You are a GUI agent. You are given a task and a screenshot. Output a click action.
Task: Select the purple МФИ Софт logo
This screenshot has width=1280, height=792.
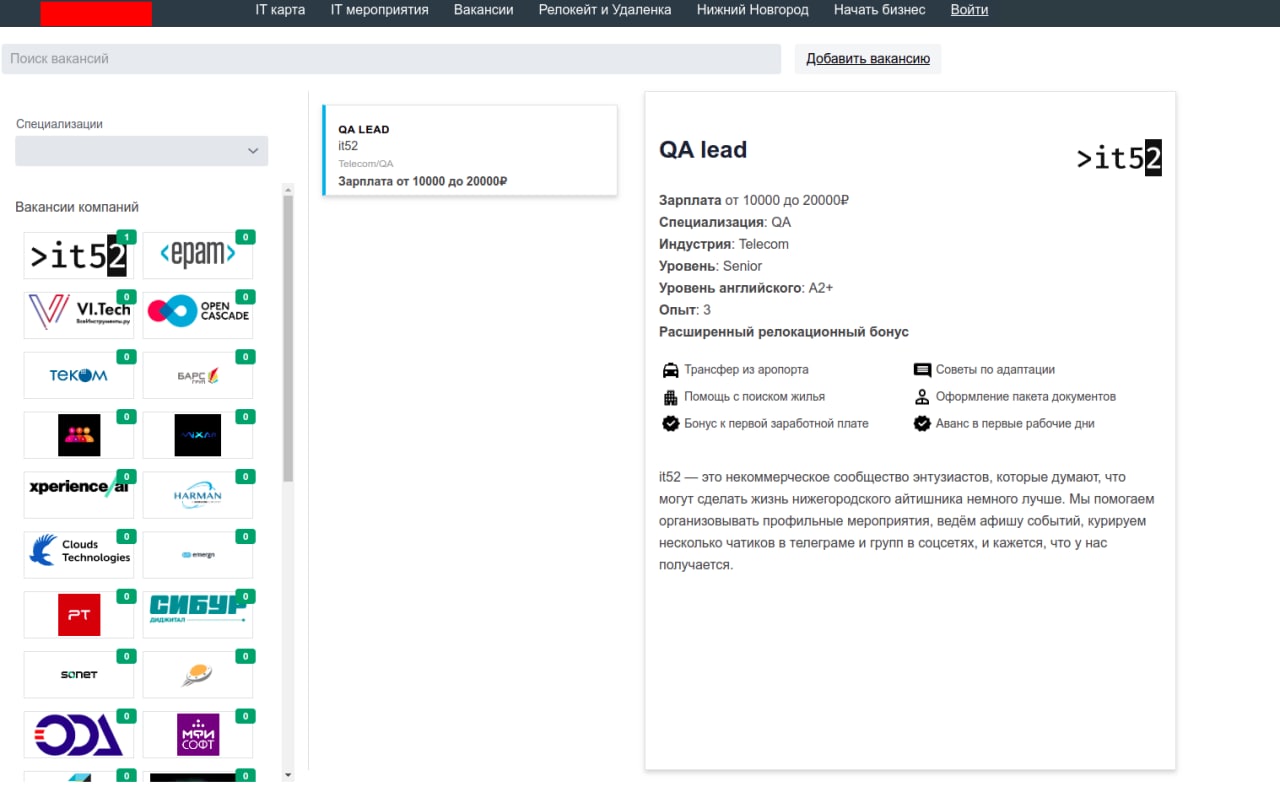tap(198, 735)
